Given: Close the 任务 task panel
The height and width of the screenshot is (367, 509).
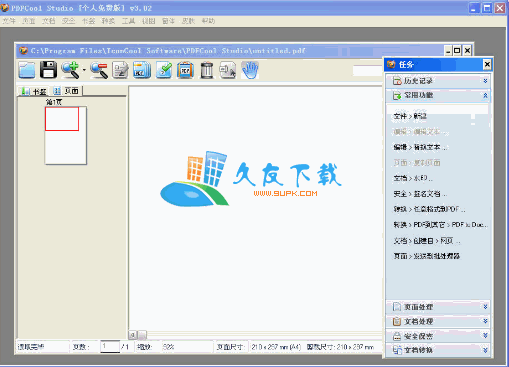Looking at the screenshot, I should (487, 64).
